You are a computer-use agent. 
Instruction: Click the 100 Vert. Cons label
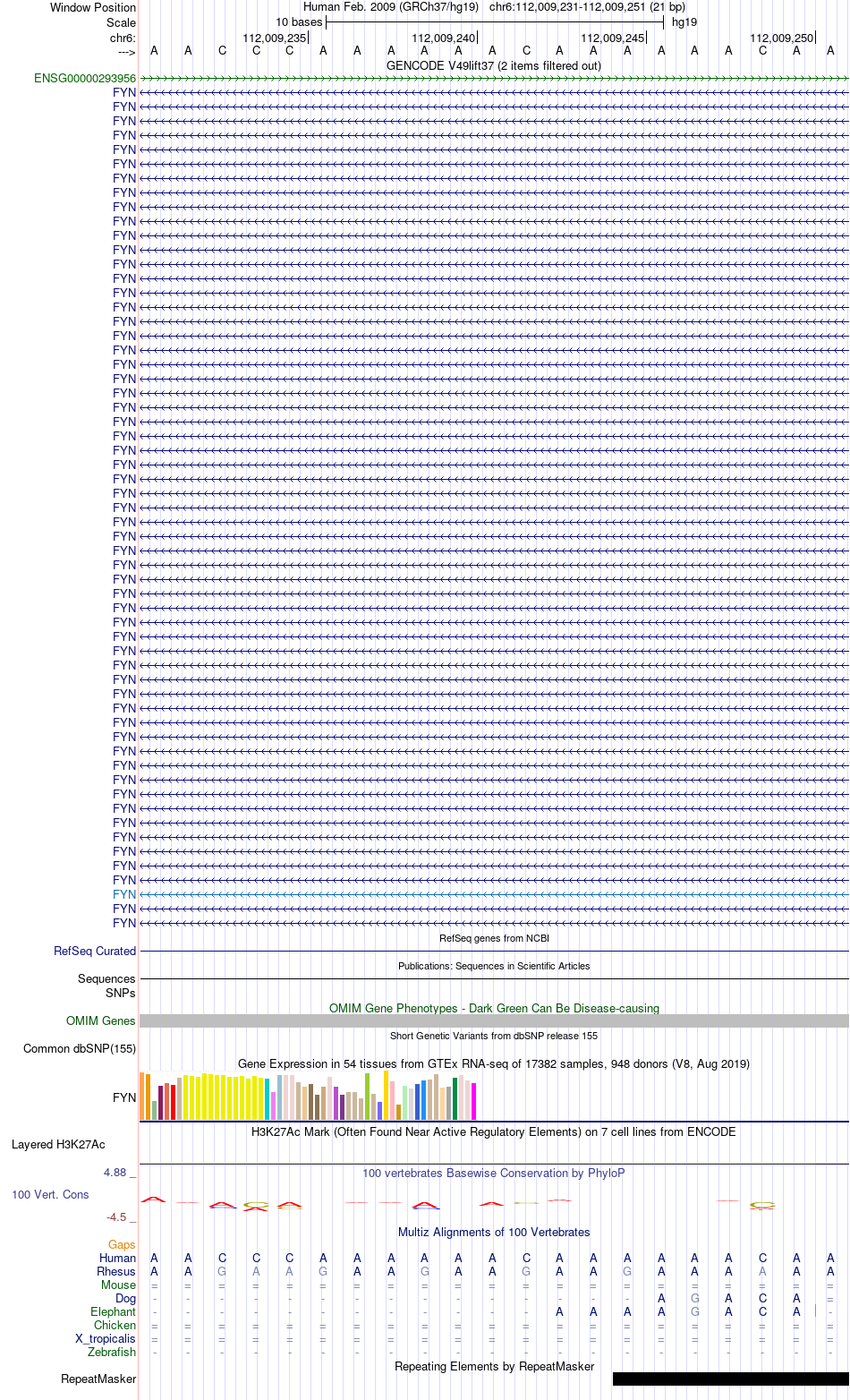[50, 1194]
